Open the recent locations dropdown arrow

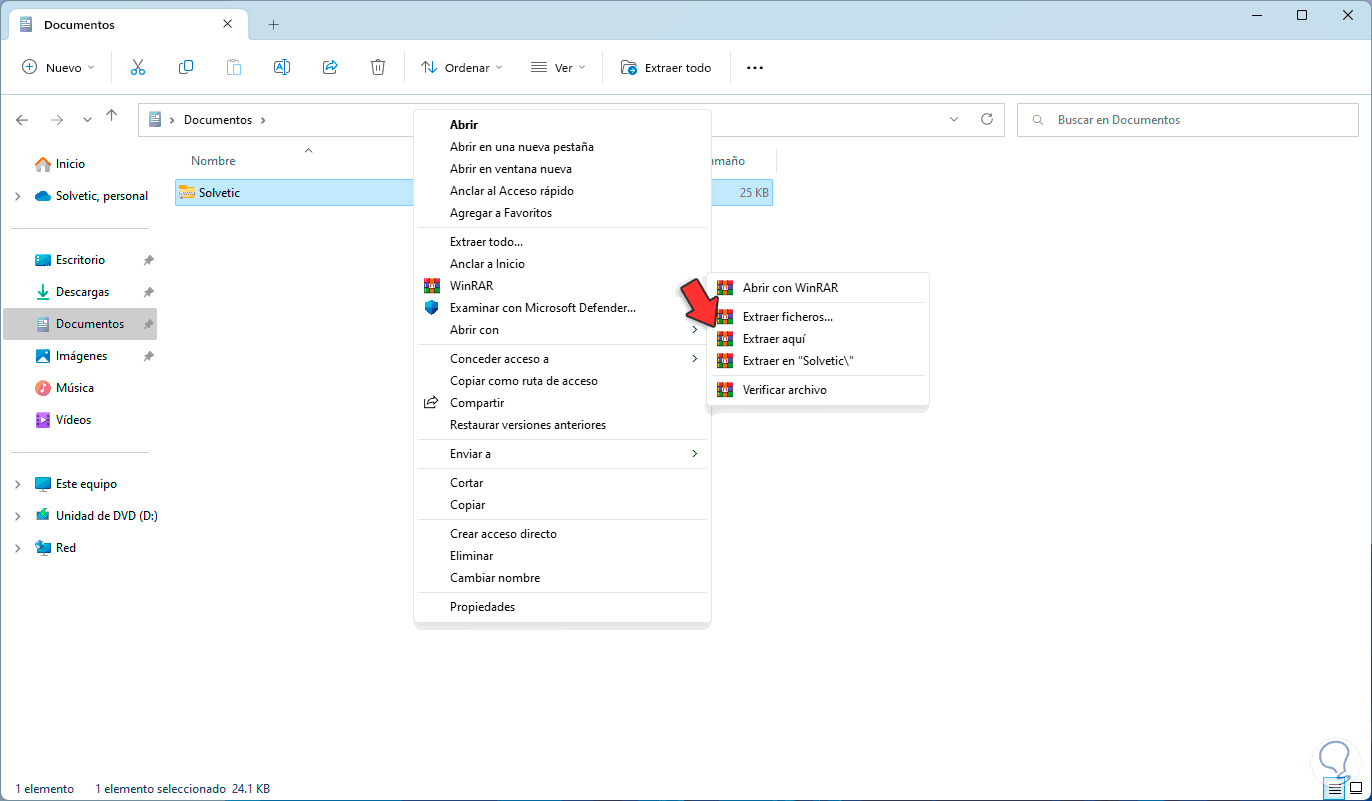87,120
